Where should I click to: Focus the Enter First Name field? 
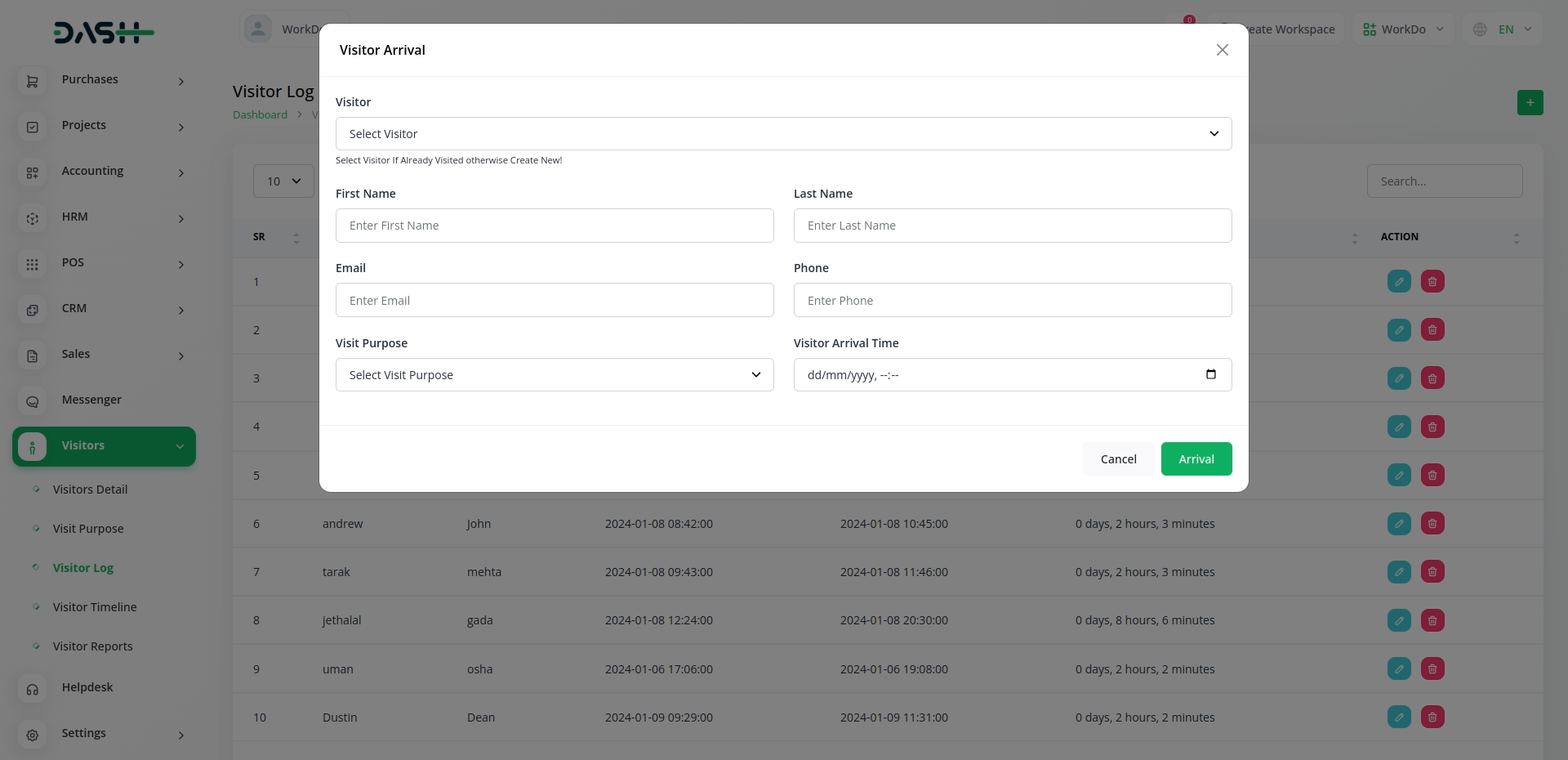pyautogui.click(x=554, y=226)
